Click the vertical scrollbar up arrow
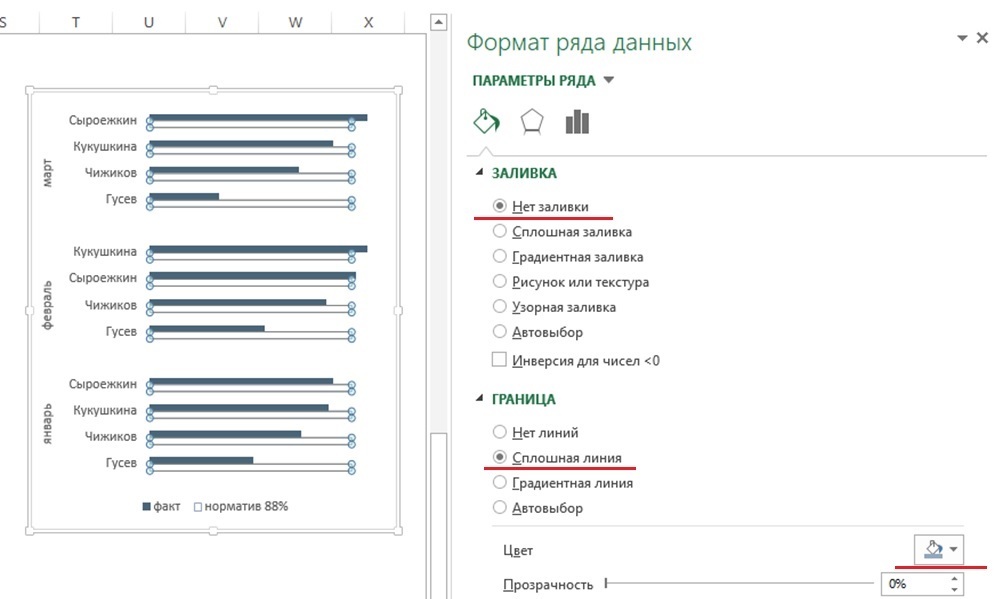This screenshot has width=1003, height=599. click(436, 21)
